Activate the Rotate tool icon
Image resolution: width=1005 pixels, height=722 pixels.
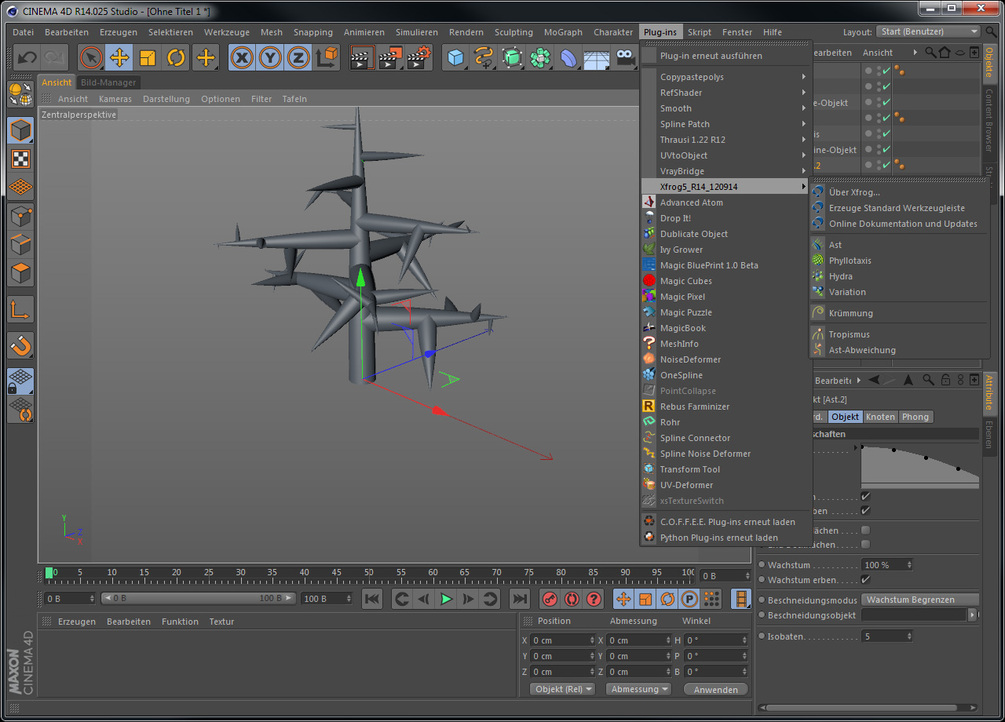(x=176, y=58)
